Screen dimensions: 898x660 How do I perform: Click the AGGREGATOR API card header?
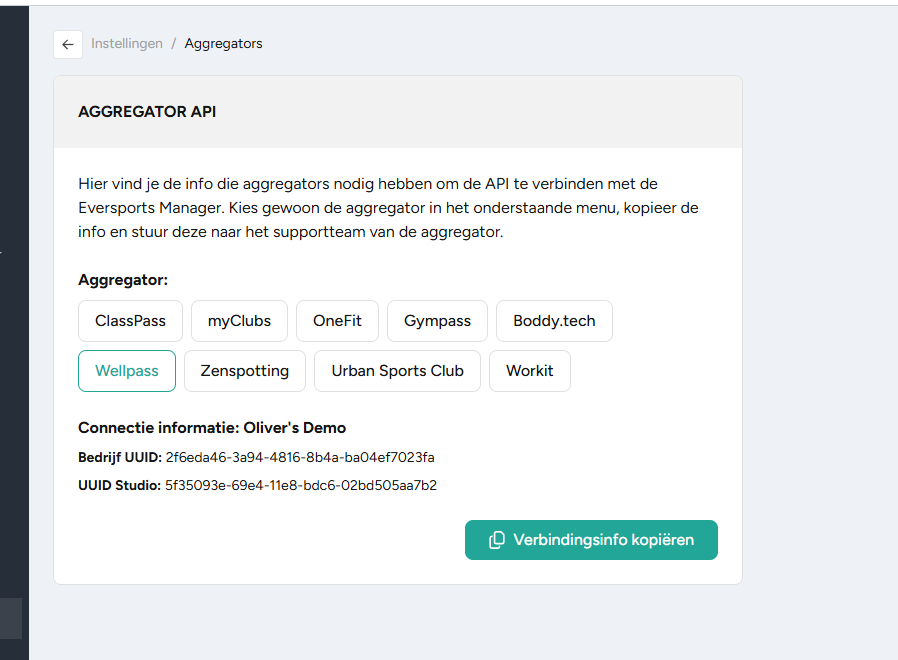tap(398, 112)
